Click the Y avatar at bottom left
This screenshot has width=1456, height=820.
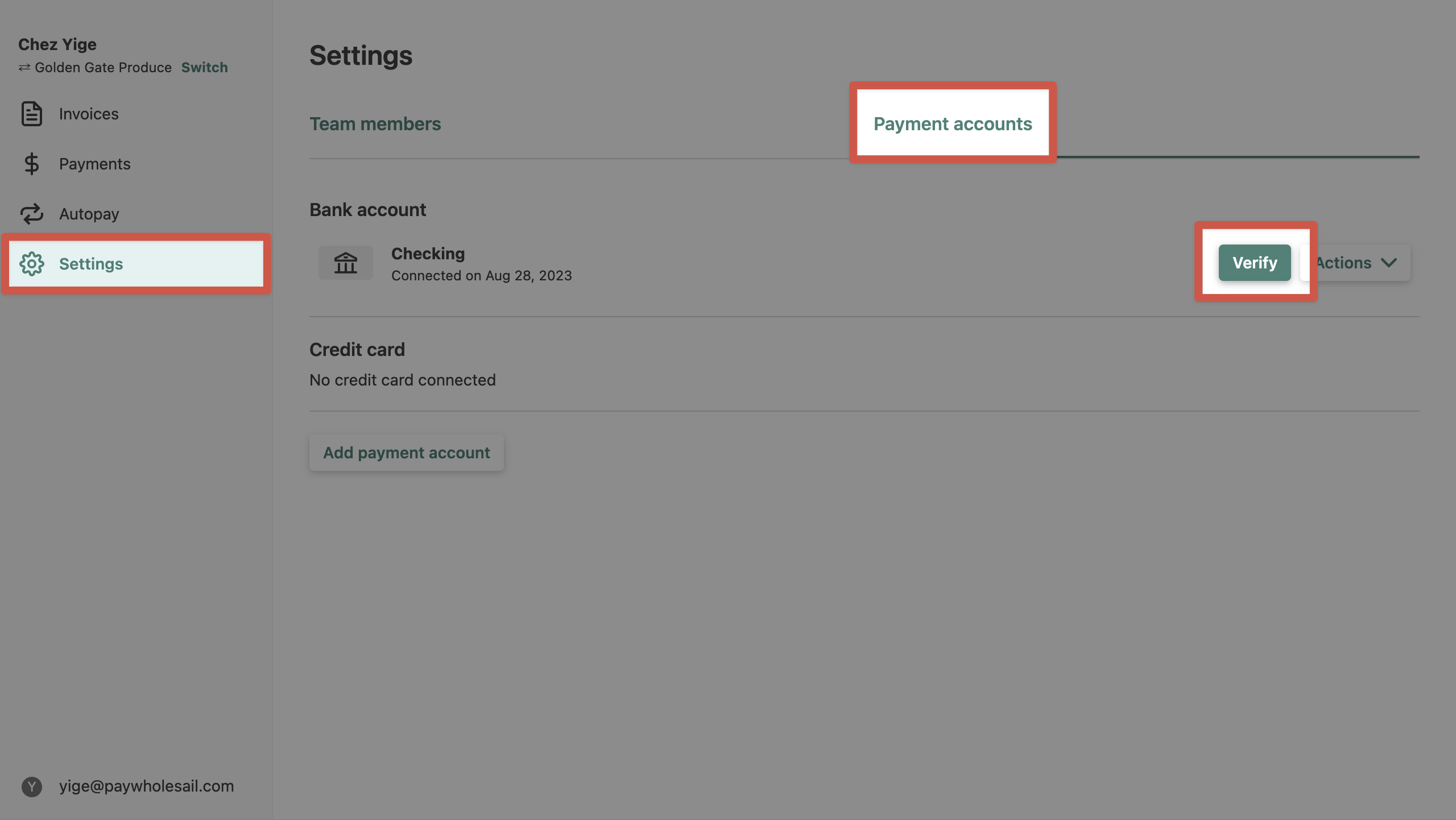(x=31, y=786)
